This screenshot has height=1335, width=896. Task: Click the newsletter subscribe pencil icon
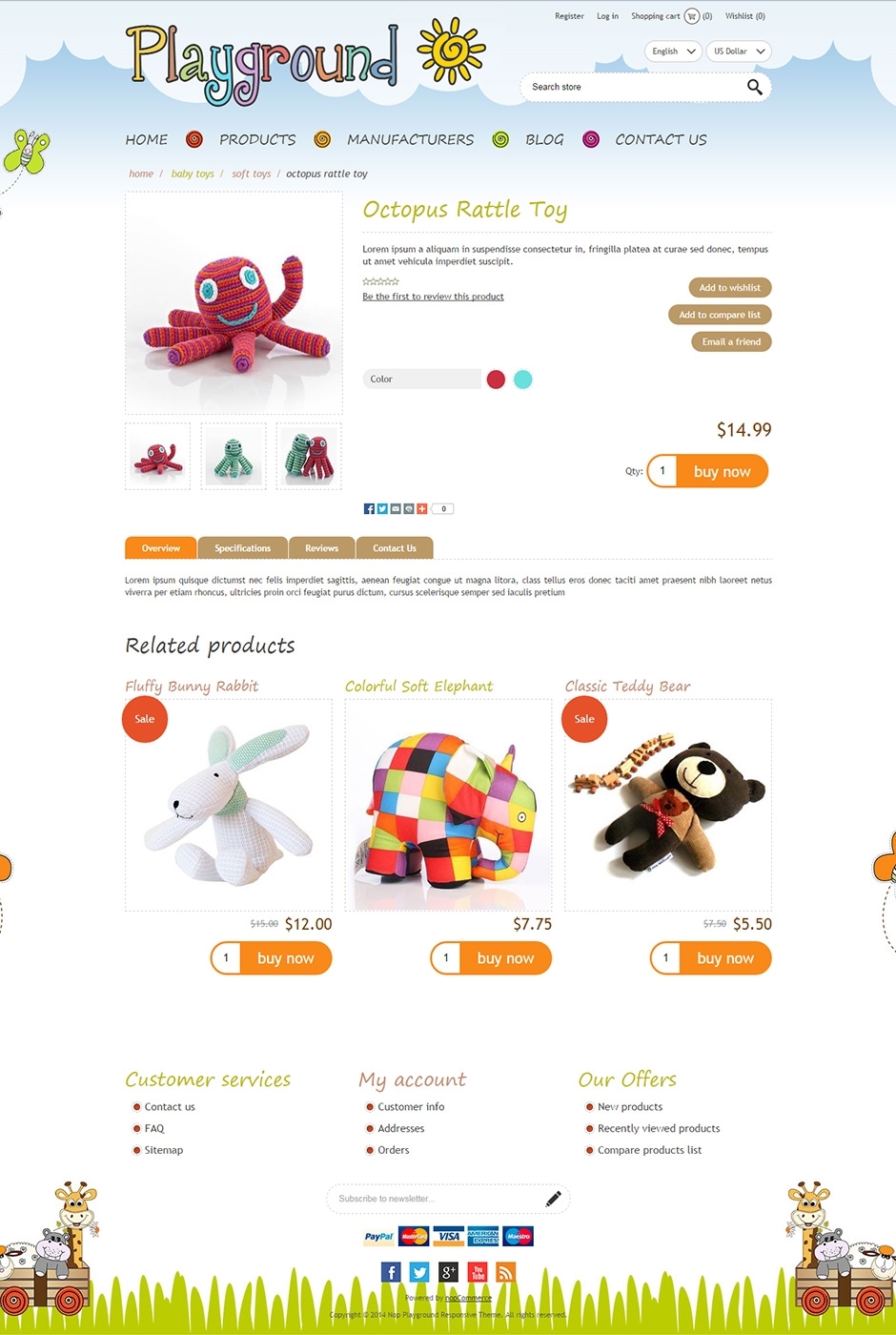[x=553, y=1199]
